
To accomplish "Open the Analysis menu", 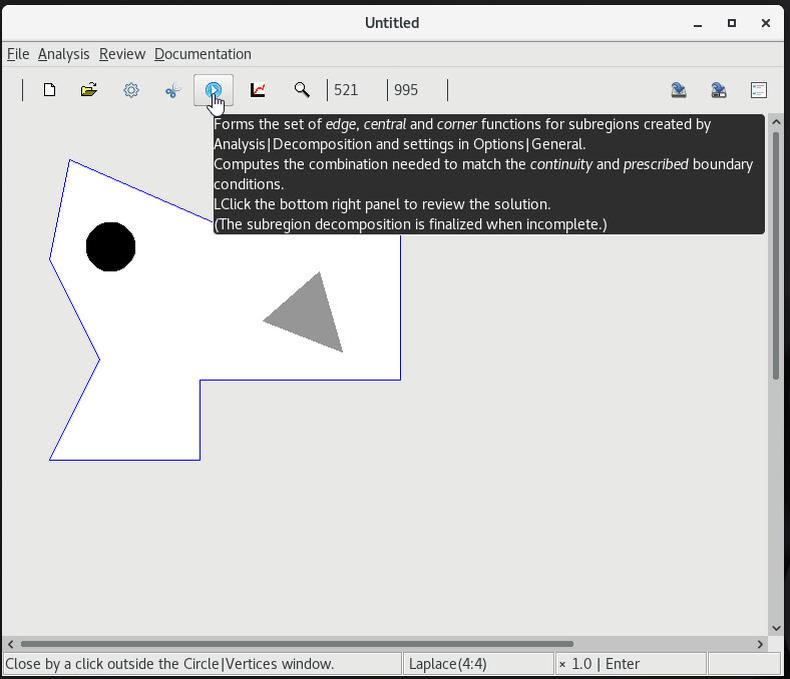I will pyautogui.click(x=64, y=54).
